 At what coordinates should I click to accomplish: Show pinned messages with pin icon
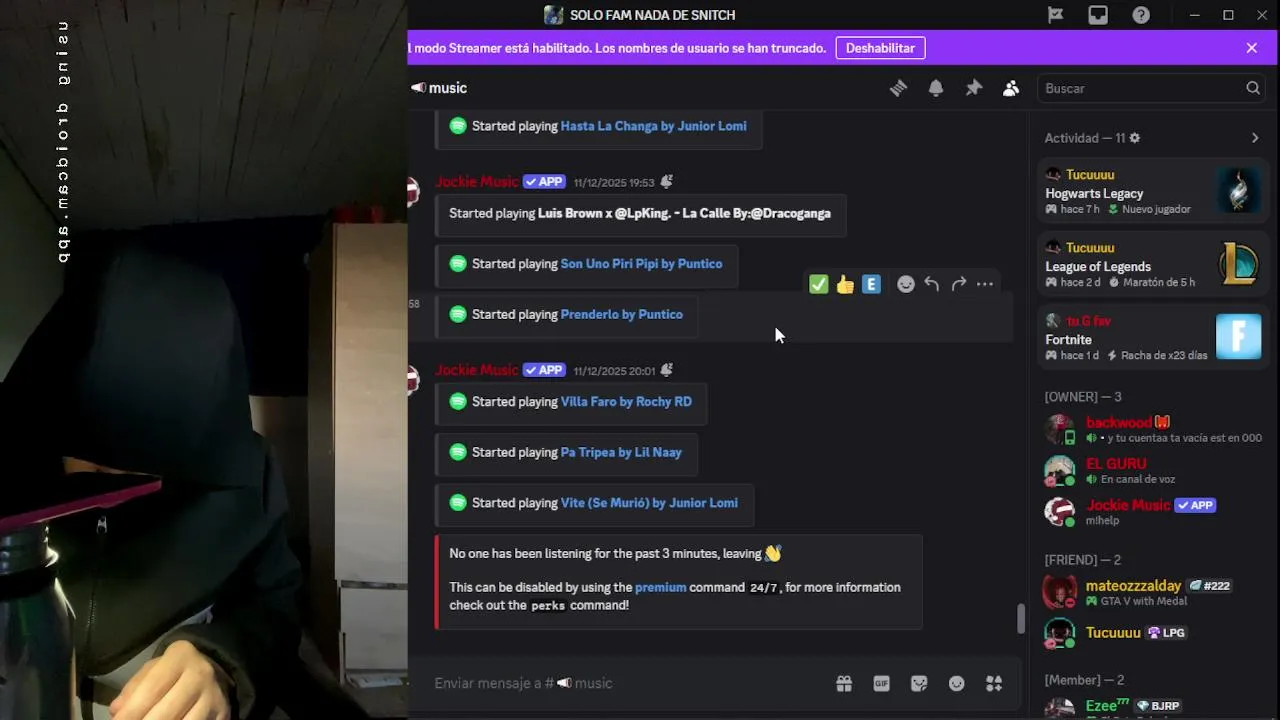[x=973, y=88]
